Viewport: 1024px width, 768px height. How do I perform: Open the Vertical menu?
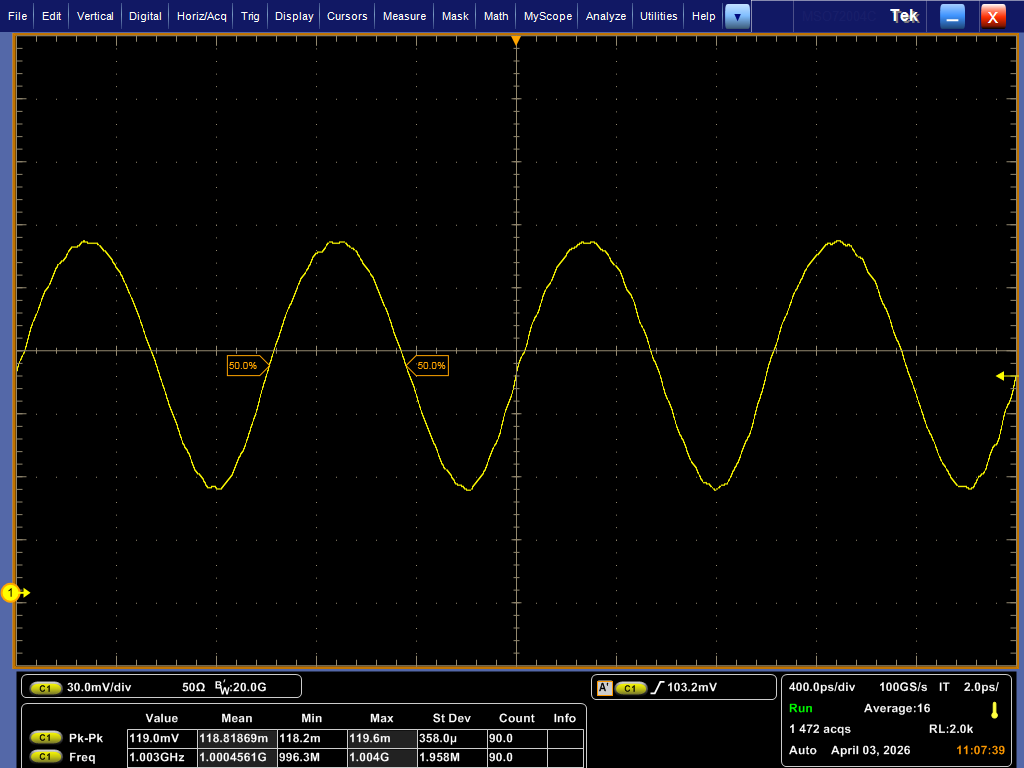click(x=95, y=16)
